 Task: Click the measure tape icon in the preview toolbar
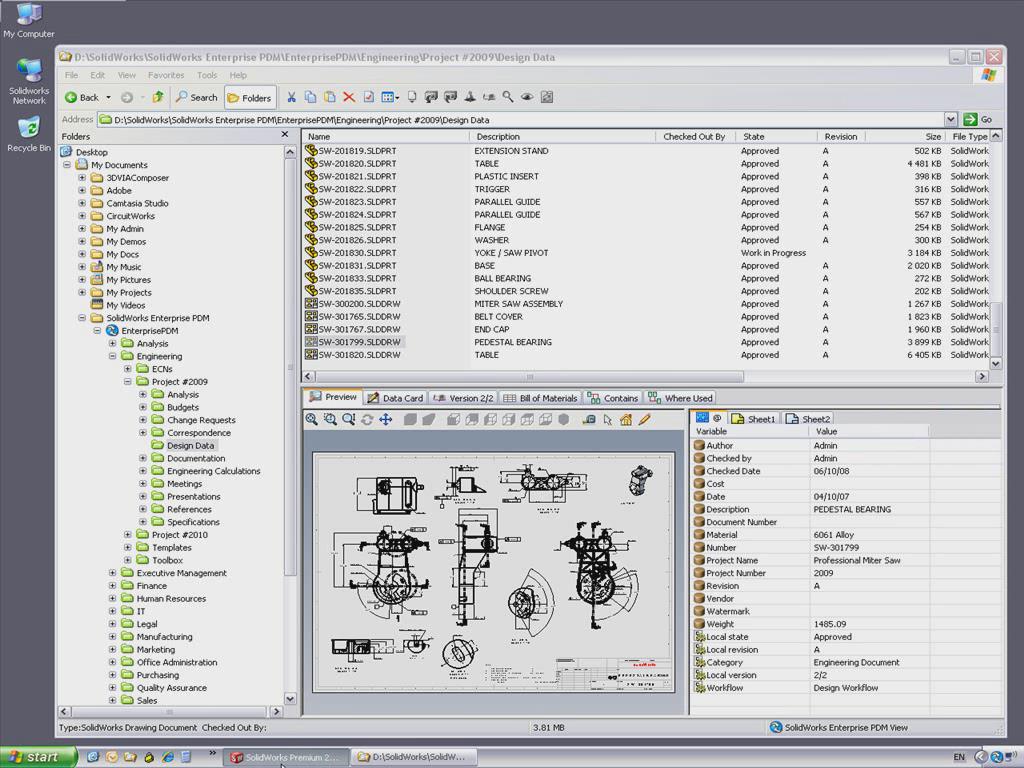tap(589, 420)
